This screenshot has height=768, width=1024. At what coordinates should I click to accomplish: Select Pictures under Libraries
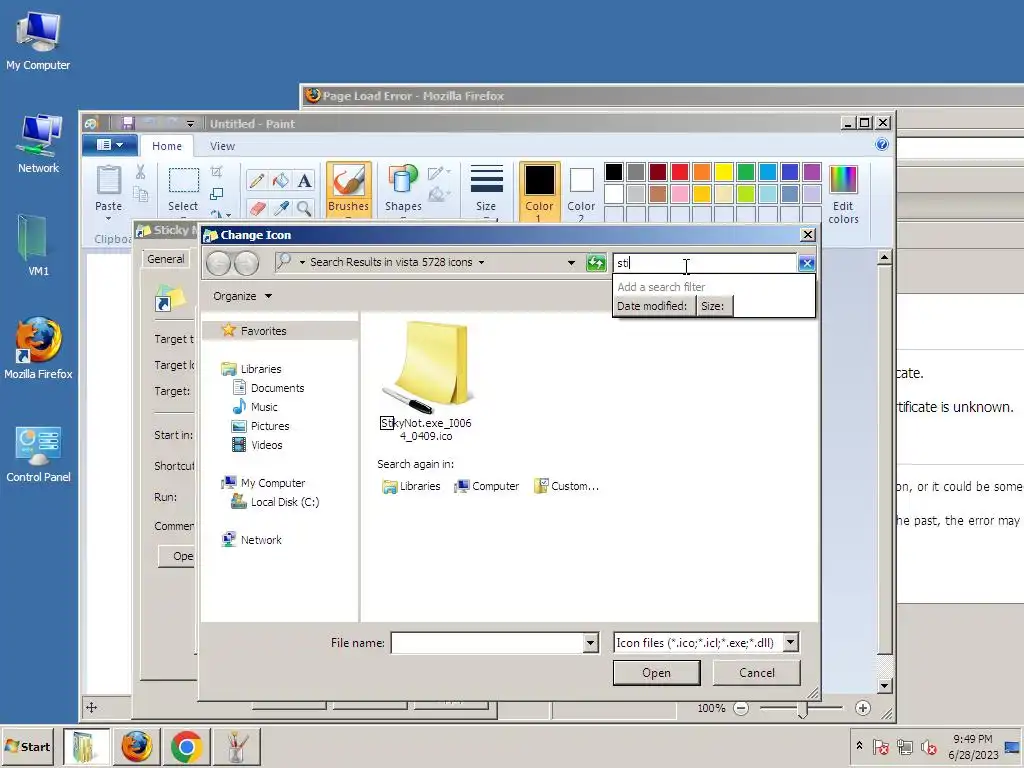[261, 426]
